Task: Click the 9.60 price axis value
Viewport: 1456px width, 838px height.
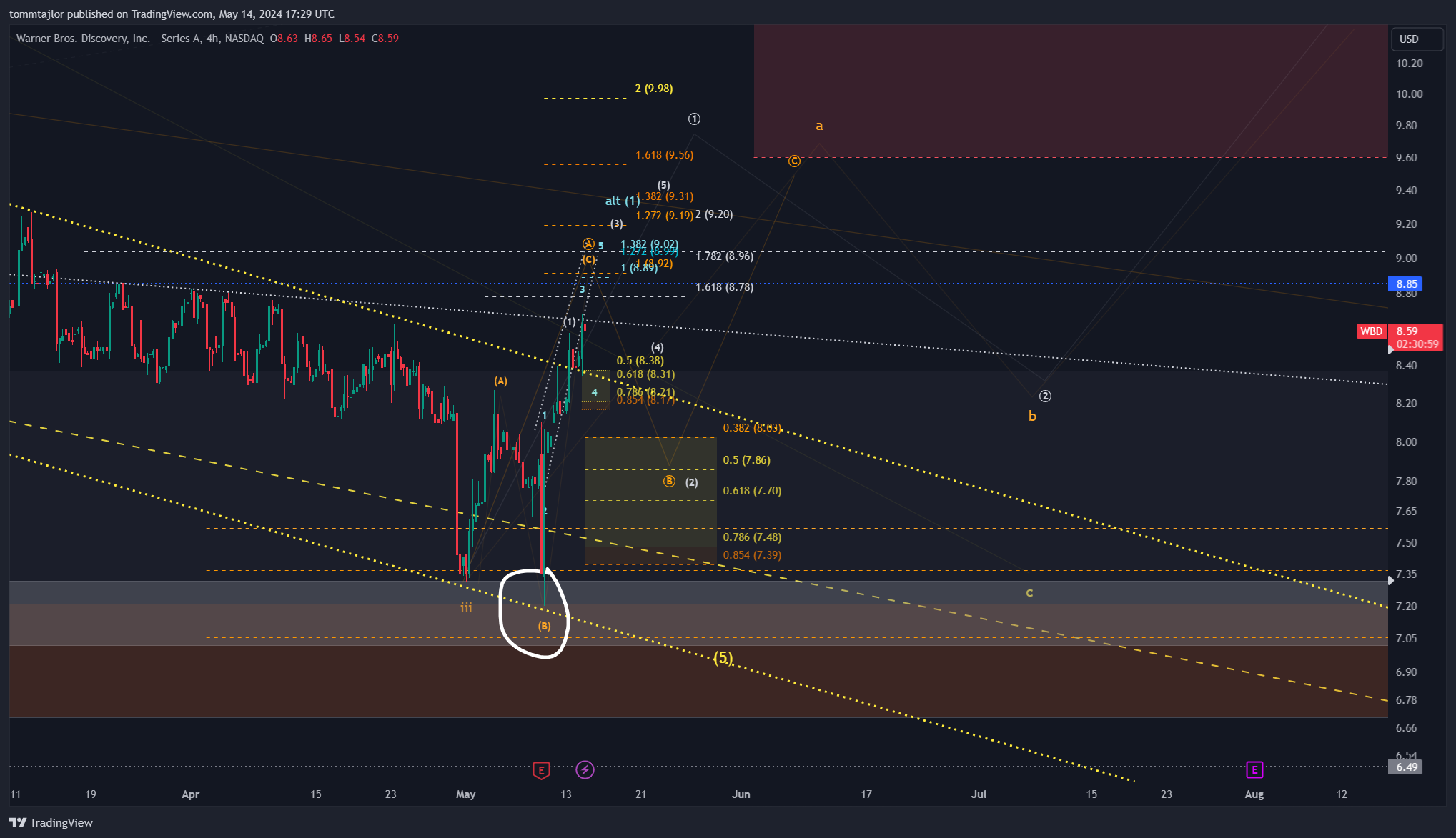Action: coord(1406,158)
